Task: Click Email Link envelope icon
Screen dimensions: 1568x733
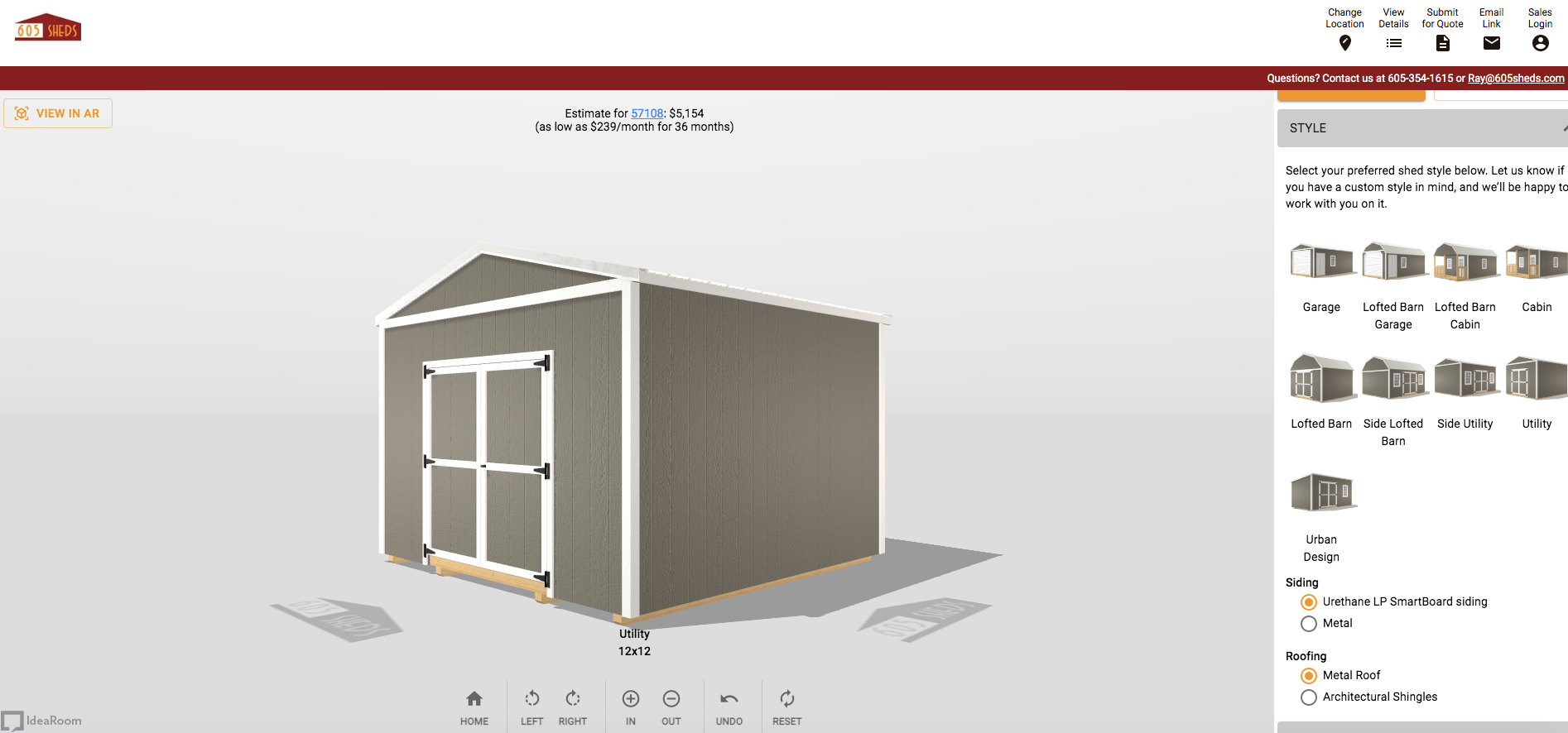Action: [x=1491, y=43]
